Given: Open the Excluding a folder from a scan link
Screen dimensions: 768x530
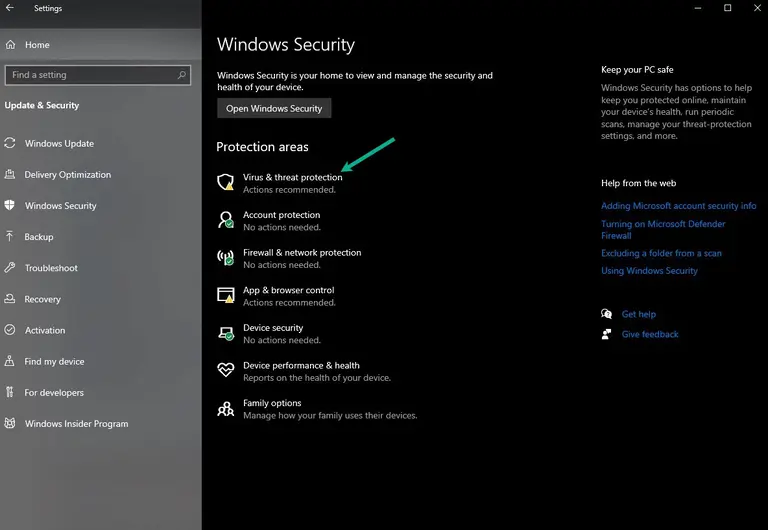Looking at the screenshot, I should click(x=661, y=253).
